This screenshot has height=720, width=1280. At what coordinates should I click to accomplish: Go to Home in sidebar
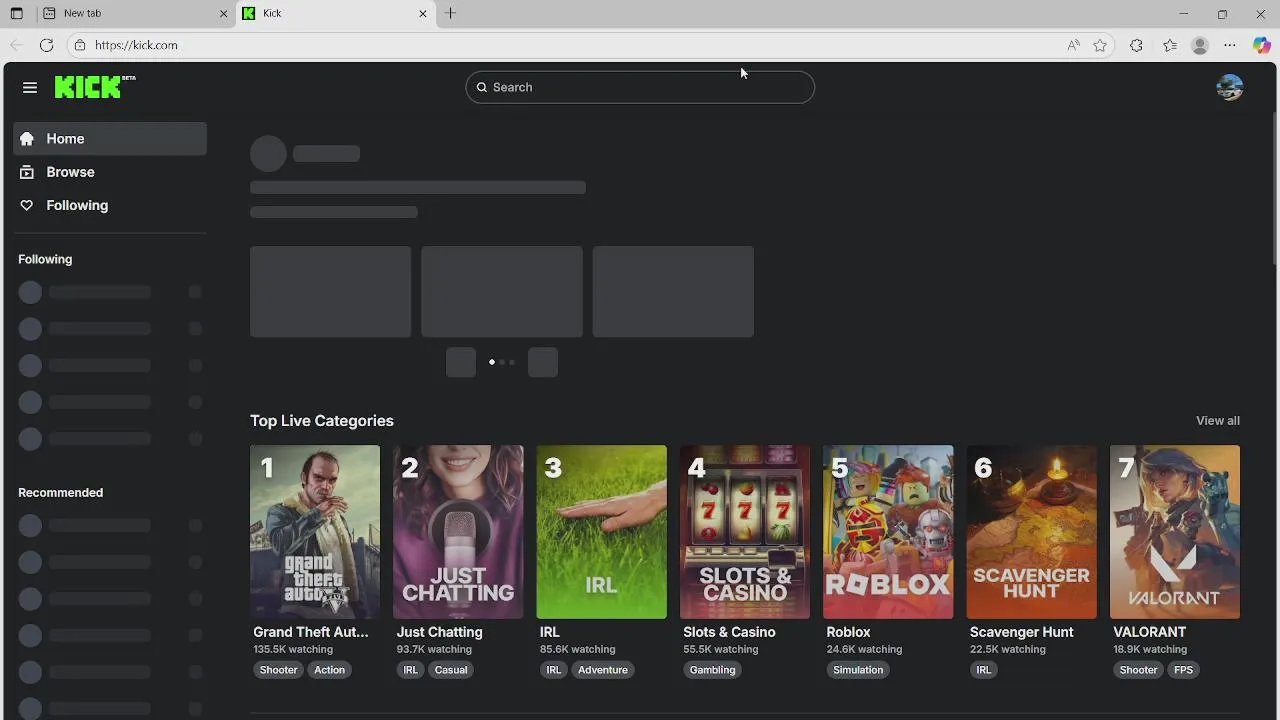pos(110,139)
